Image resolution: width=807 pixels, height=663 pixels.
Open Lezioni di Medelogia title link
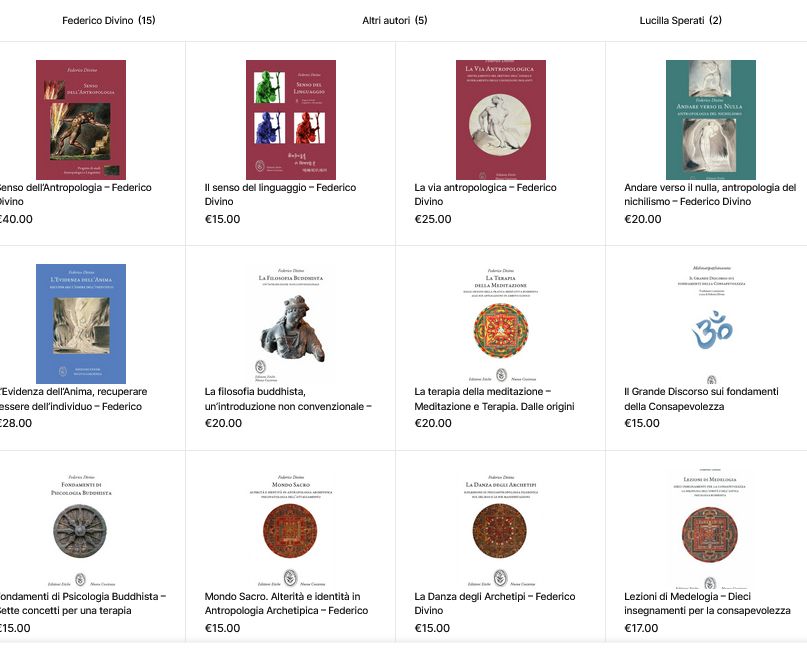(708, 603)
